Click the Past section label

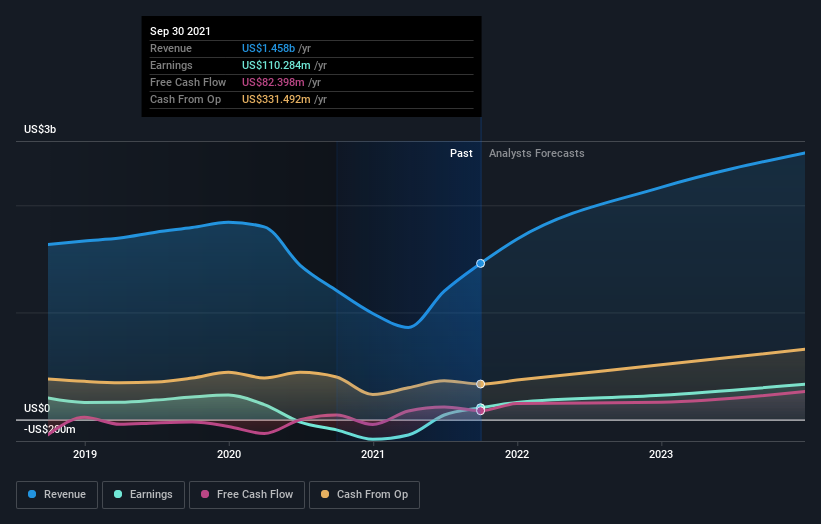(461, 153)
